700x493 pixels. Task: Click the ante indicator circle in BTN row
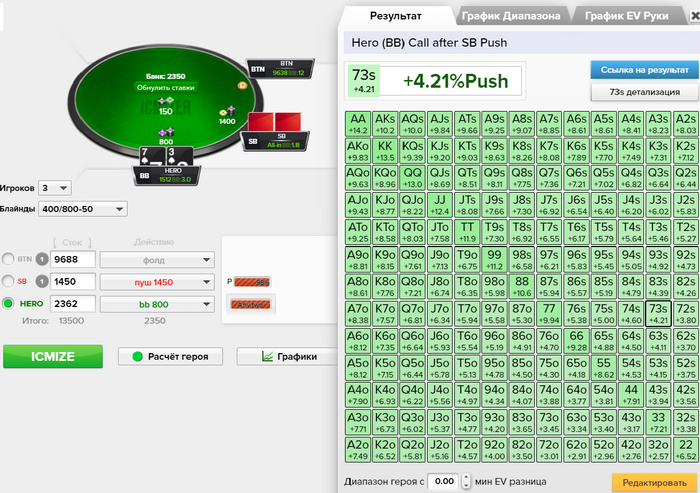pyautogui.click(x=42, y=259)
